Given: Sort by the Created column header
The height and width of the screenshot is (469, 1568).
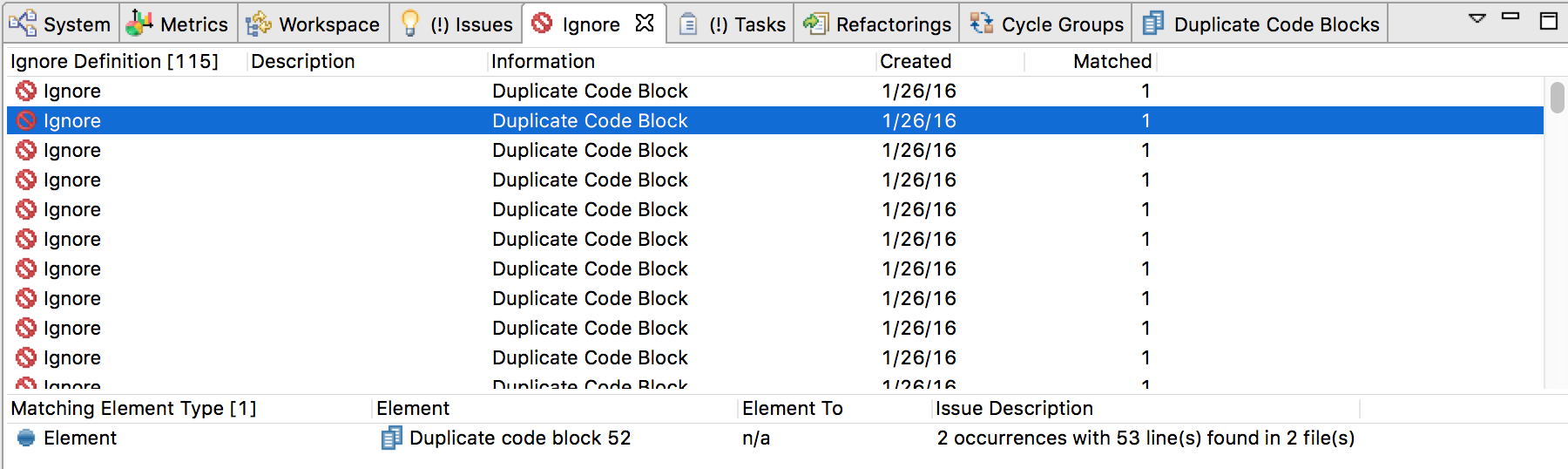Looking at the screenshot, I should [916, 61].
